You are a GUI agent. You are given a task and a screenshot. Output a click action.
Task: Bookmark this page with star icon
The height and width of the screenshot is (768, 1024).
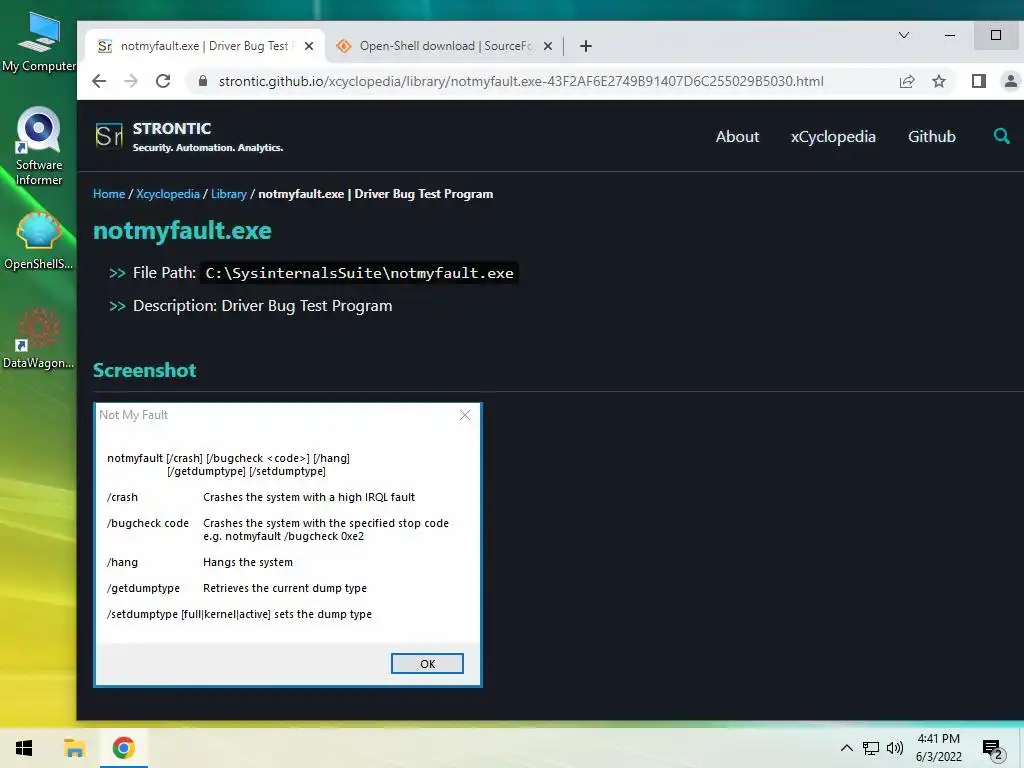click(938, 81)
